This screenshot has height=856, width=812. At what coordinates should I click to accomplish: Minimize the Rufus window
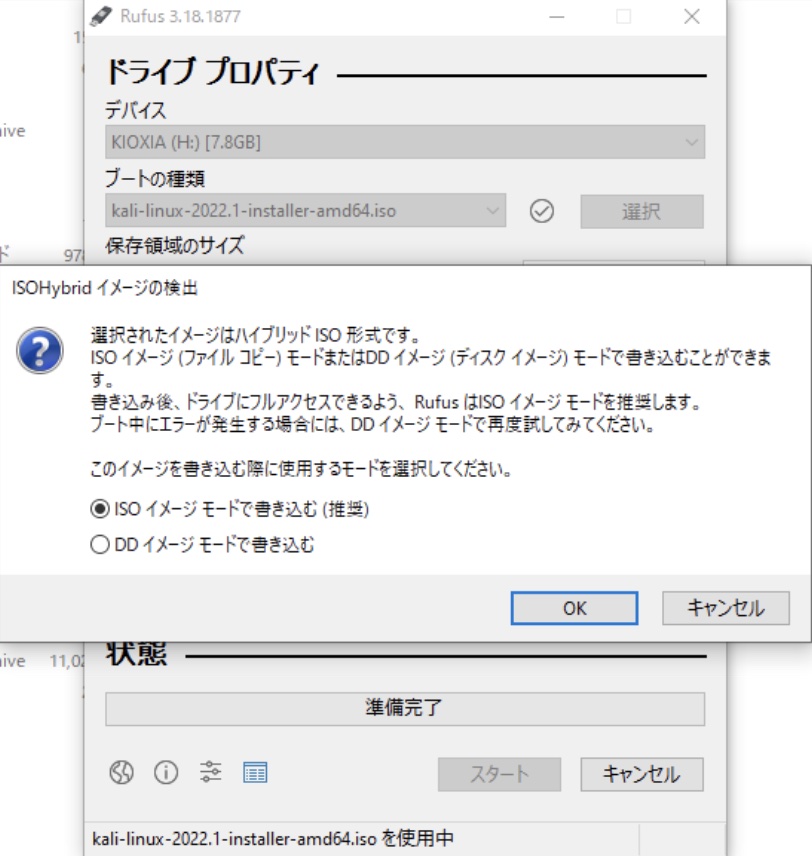pos(556,16)
